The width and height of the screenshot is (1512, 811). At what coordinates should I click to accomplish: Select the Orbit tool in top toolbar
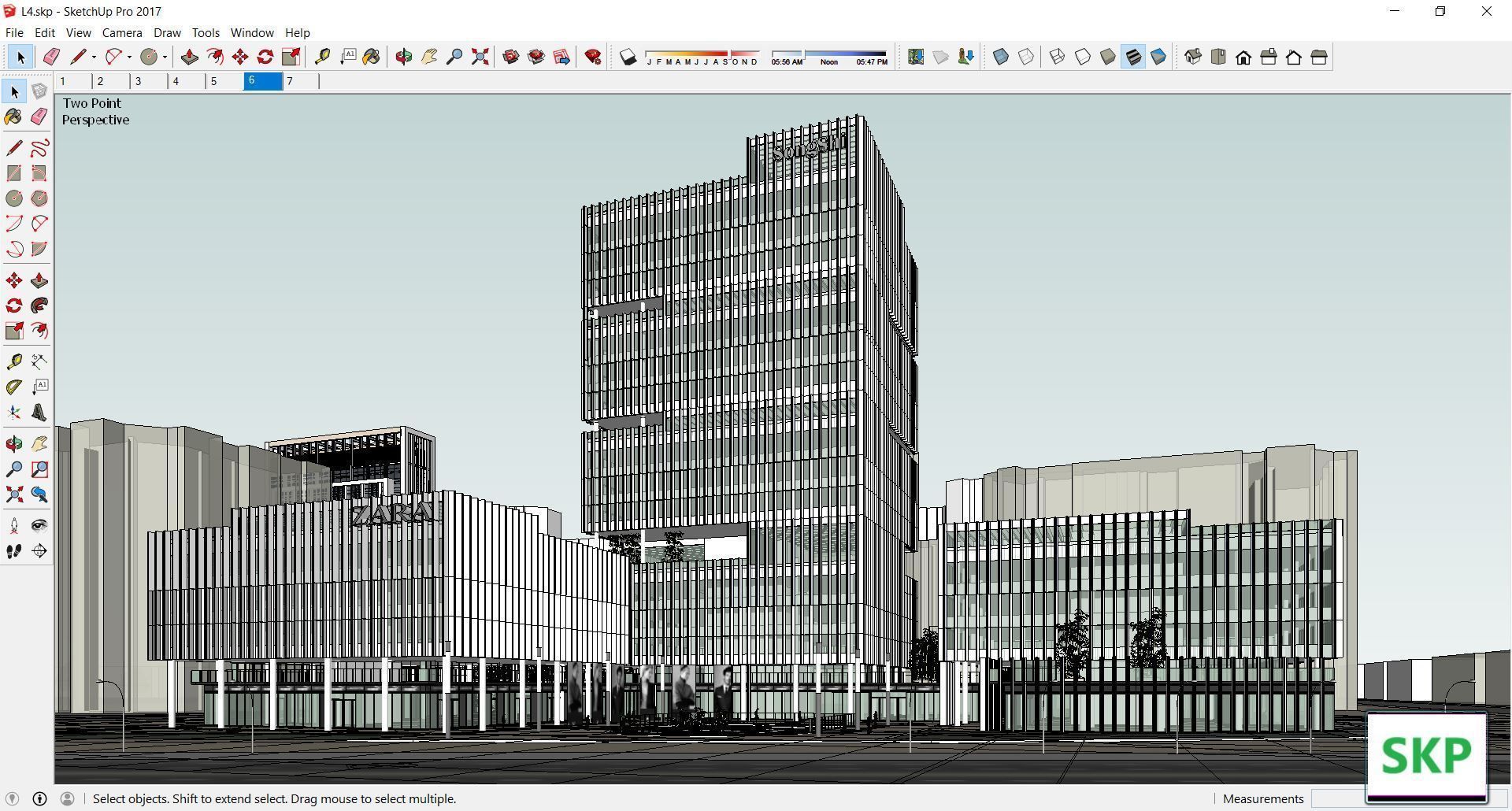click(404, 57)
